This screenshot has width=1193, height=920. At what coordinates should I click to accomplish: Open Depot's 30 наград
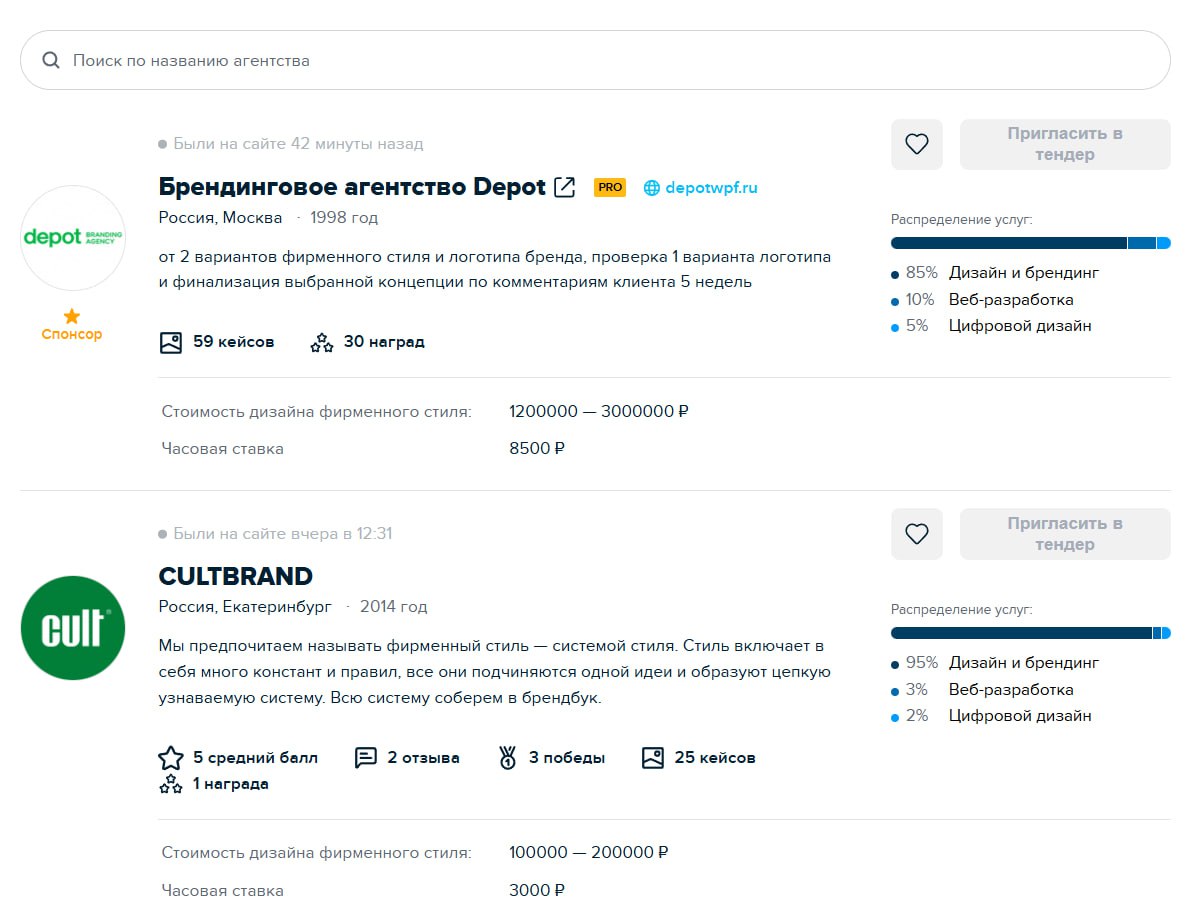click(384, 342)
